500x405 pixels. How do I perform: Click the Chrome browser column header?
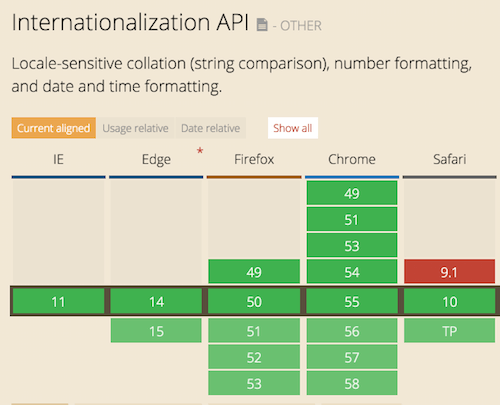352,159
